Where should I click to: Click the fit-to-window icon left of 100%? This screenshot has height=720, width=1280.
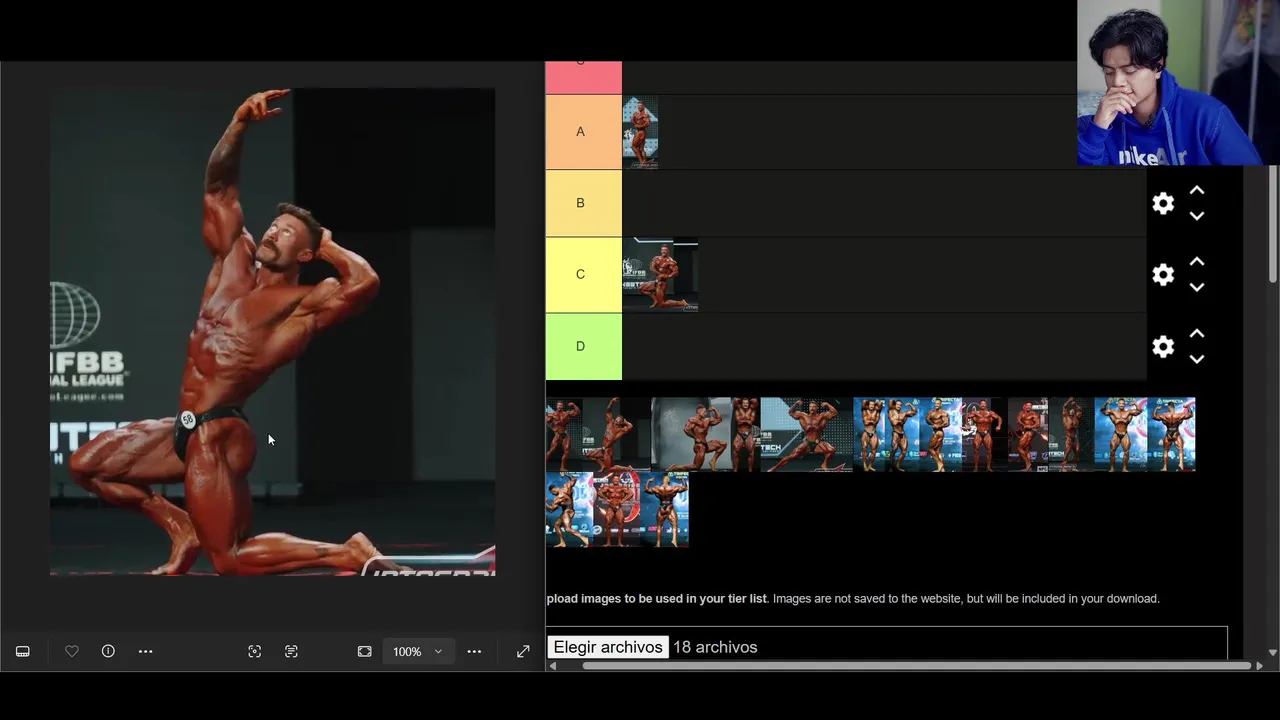(x=365, y=651)
